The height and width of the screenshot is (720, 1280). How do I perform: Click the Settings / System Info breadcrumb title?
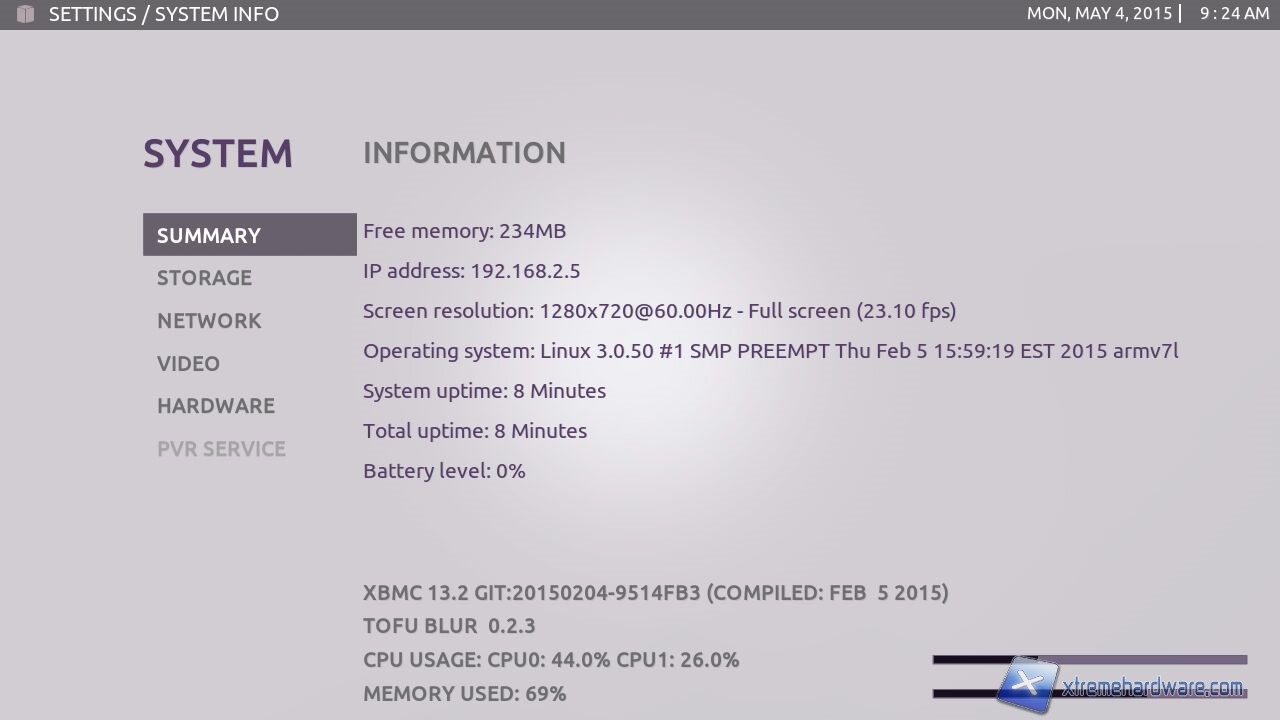pyautogui.click(x=164, y=14)
